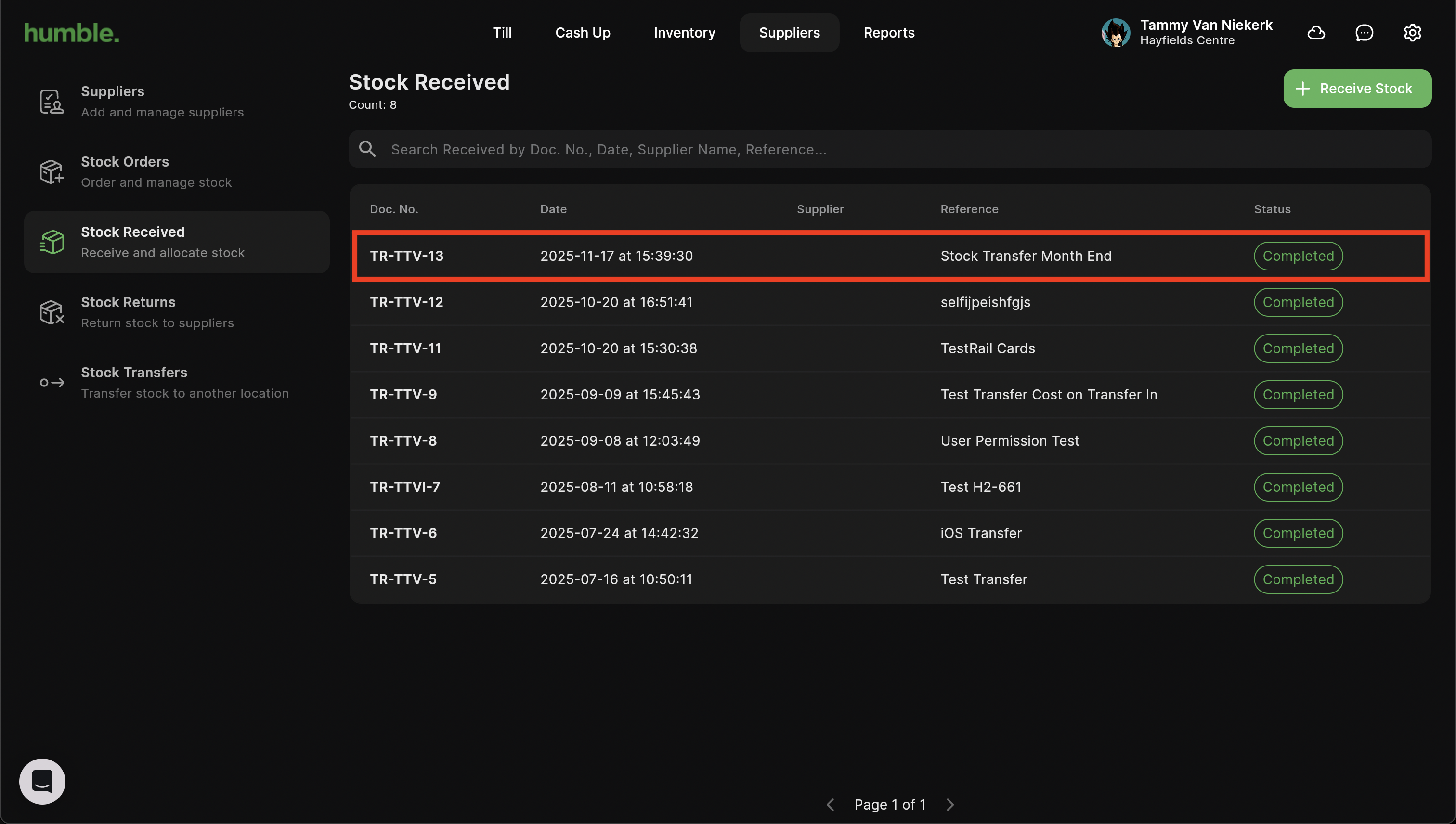Screen dimensions: 1456x824
Task: Select the Completed status of TR-TTV-5
Action: point(1298,579)
